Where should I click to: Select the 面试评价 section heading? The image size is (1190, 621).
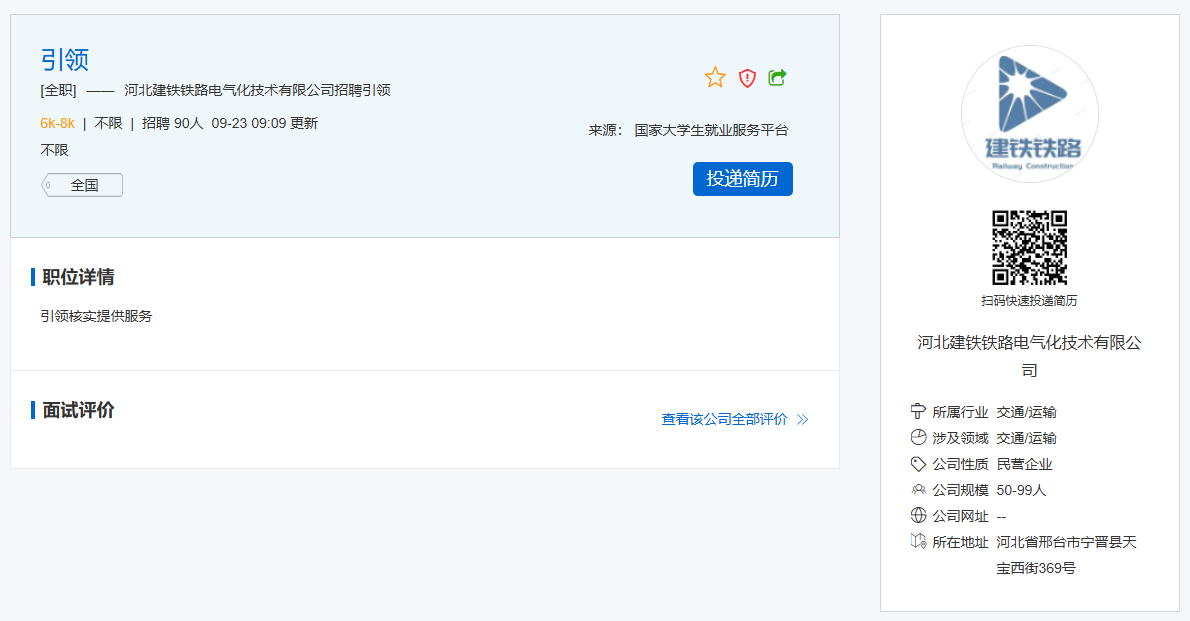[78, 410]
